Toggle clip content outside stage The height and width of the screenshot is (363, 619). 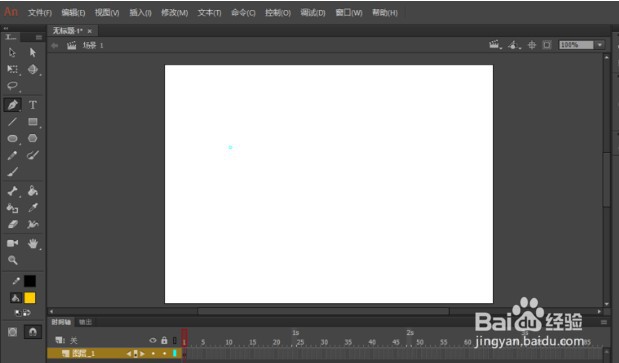[x=547, y=45]
